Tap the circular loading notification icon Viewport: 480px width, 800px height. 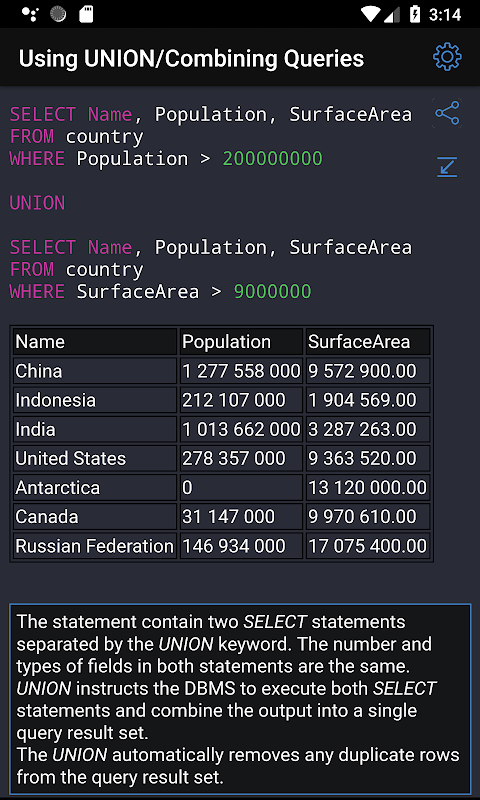(x=58, y=14)
